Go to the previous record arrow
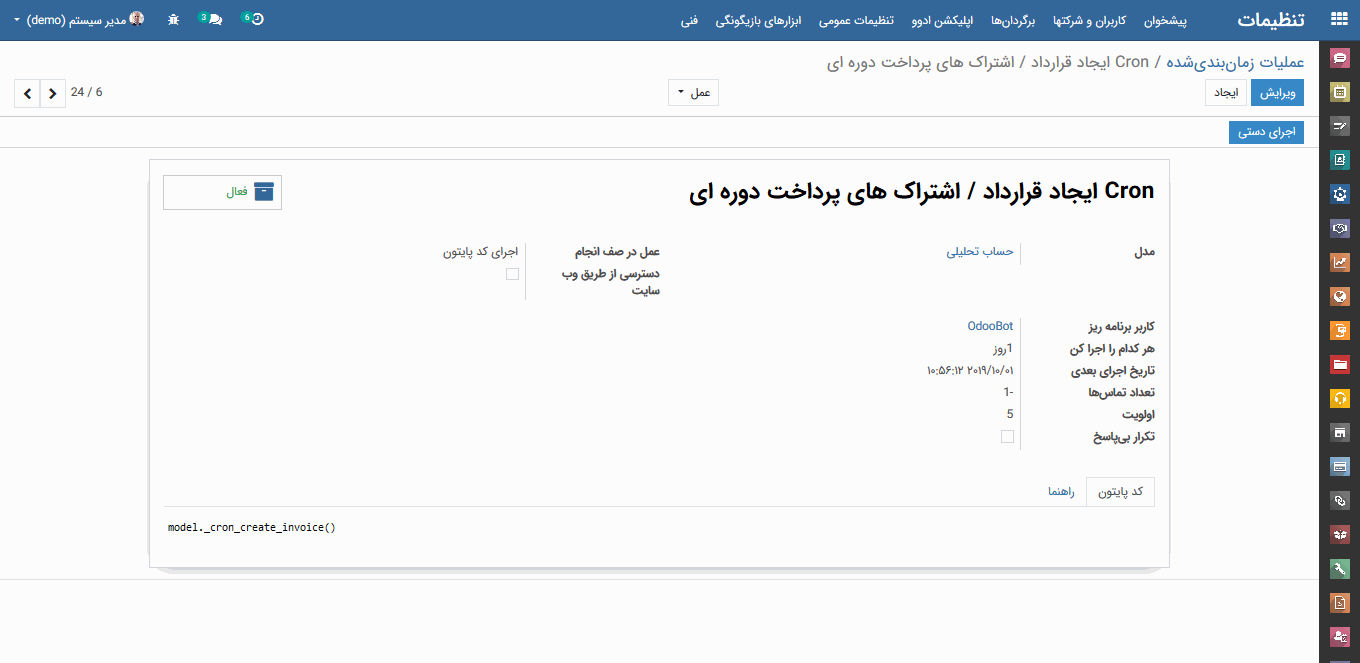The height and width of the screenshot is (663, 1360). [53, 94]
